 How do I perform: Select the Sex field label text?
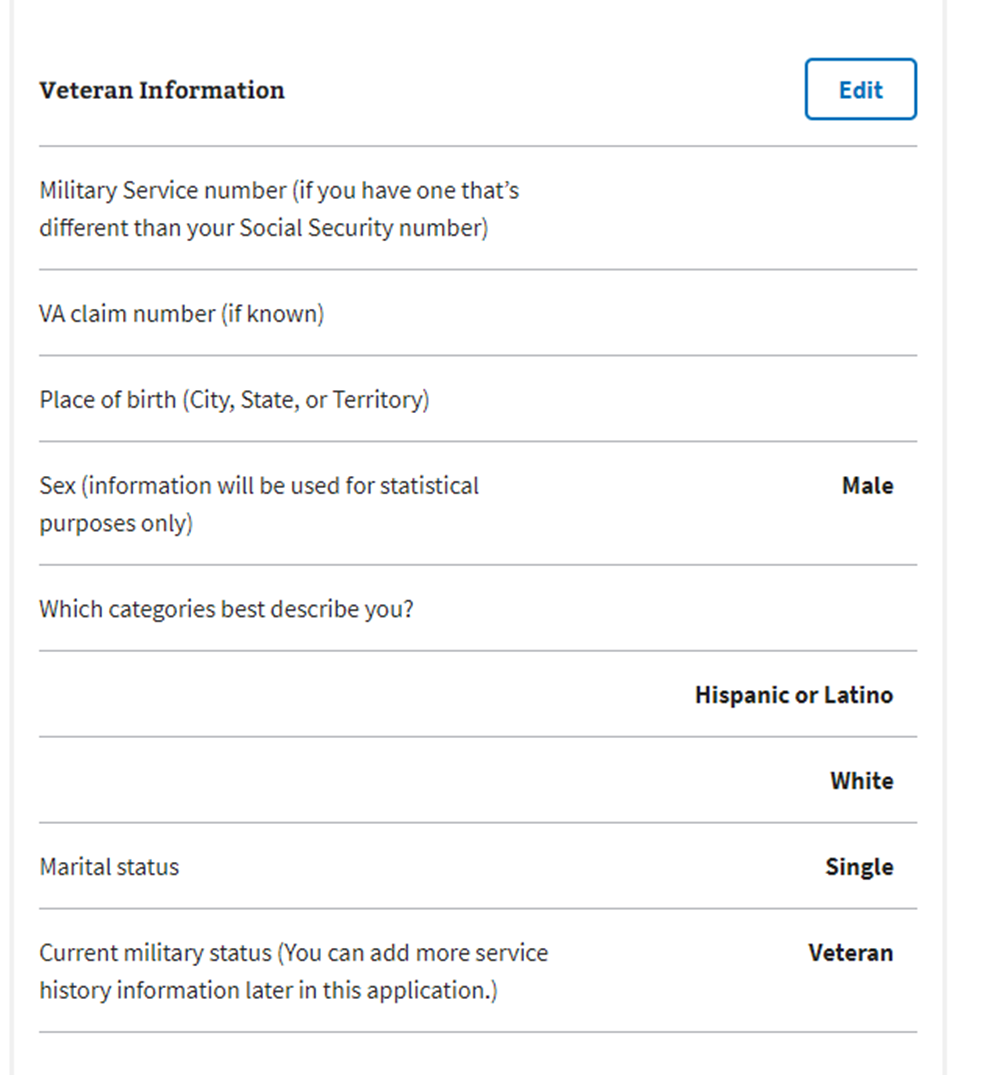(259, 504)
